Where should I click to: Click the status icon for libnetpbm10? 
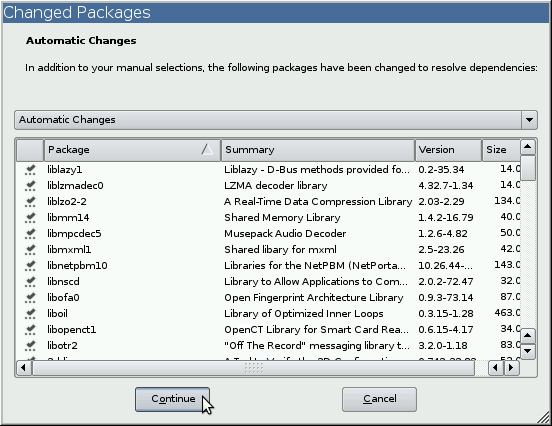tap(30, 266)
